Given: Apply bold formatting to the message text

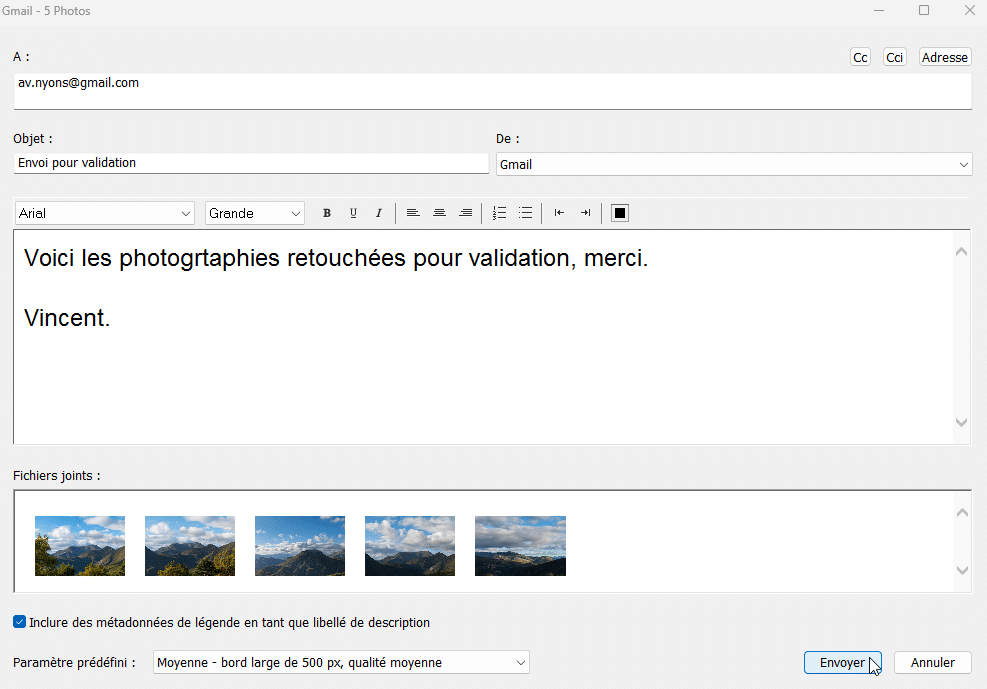Looking at the screenshot, I should pos(326,212).
